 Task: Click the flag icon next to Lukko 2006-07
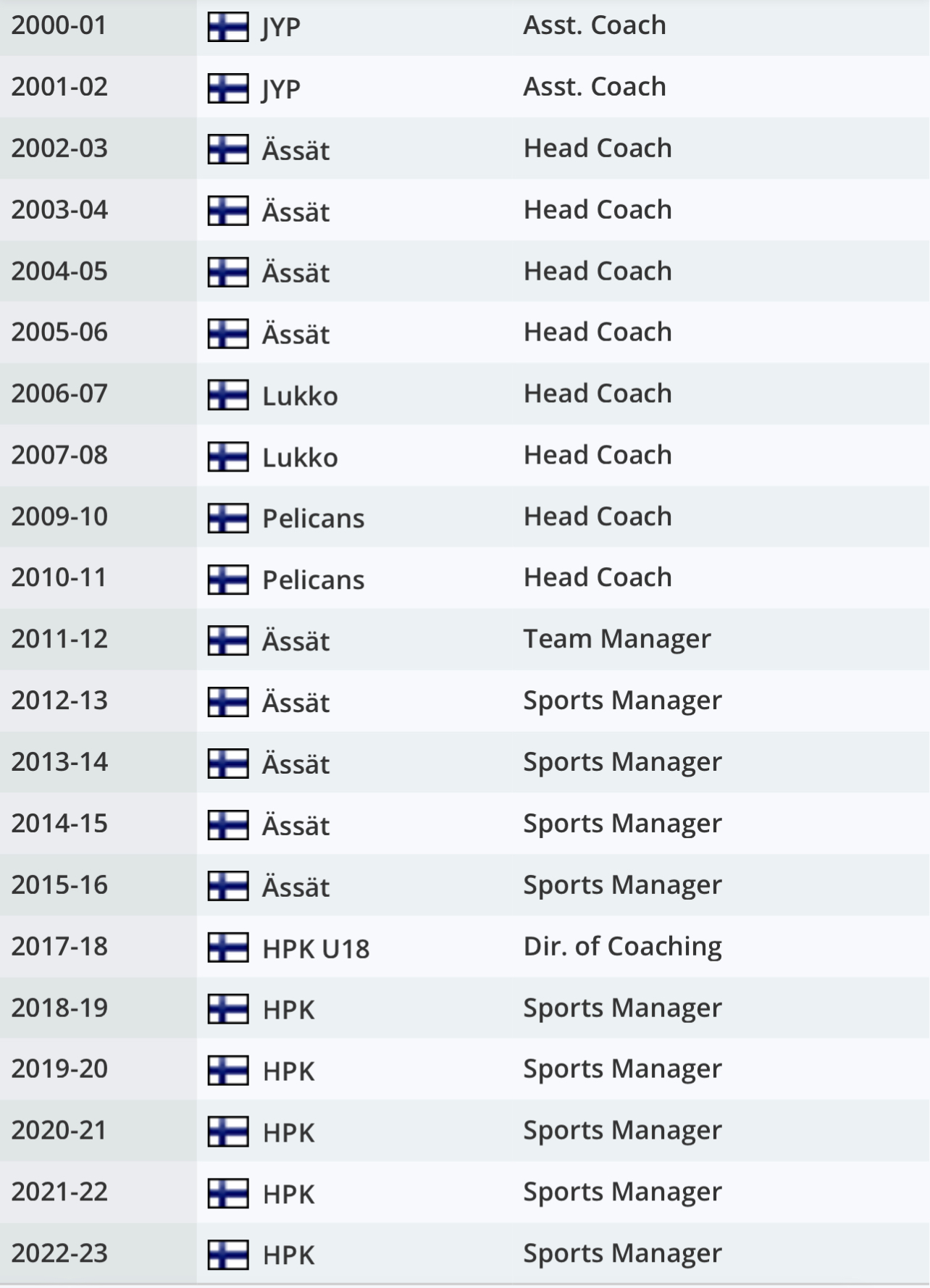pos(228,395)
